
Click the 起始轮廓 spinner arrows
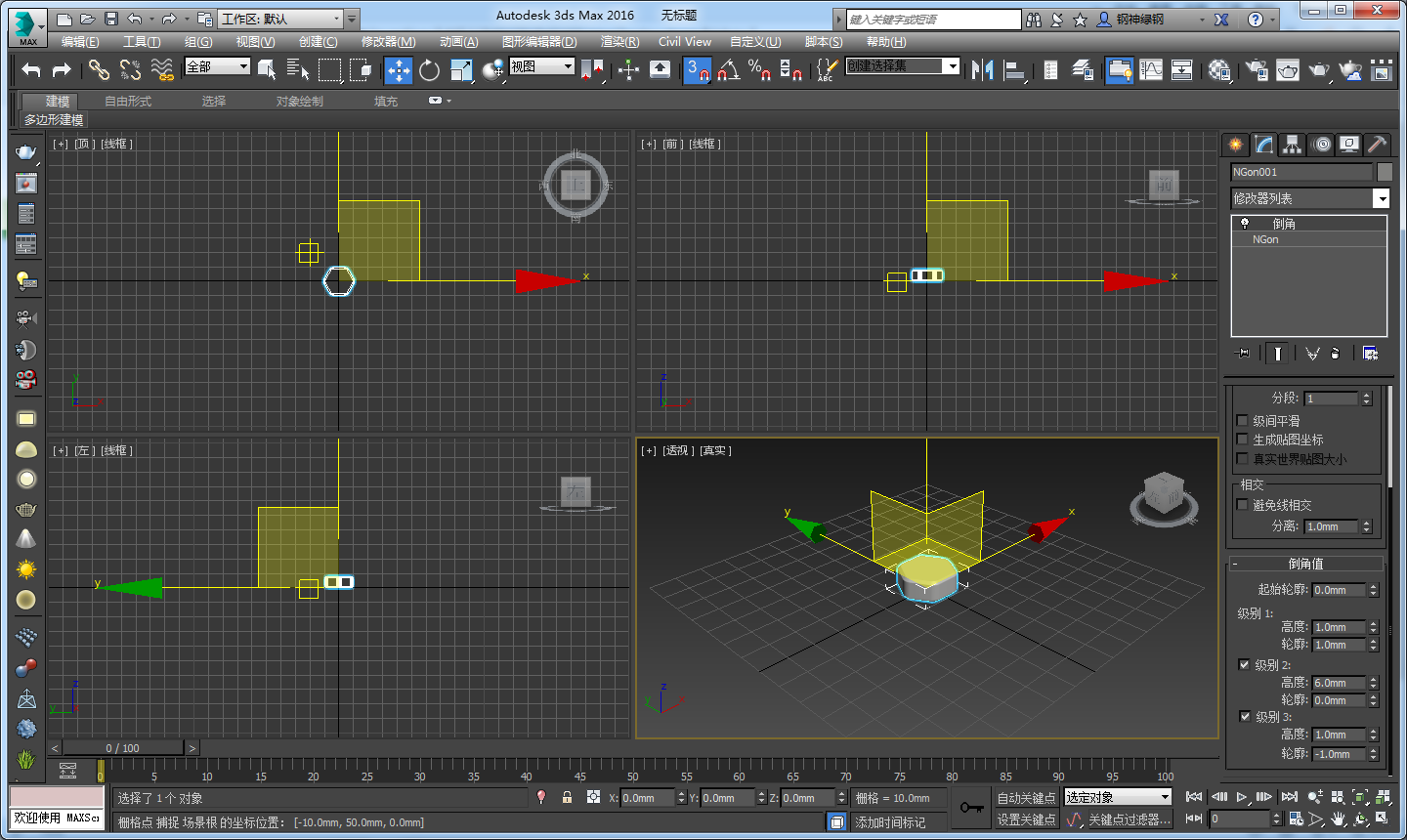pyautogui.click(x=1373, y=590)
